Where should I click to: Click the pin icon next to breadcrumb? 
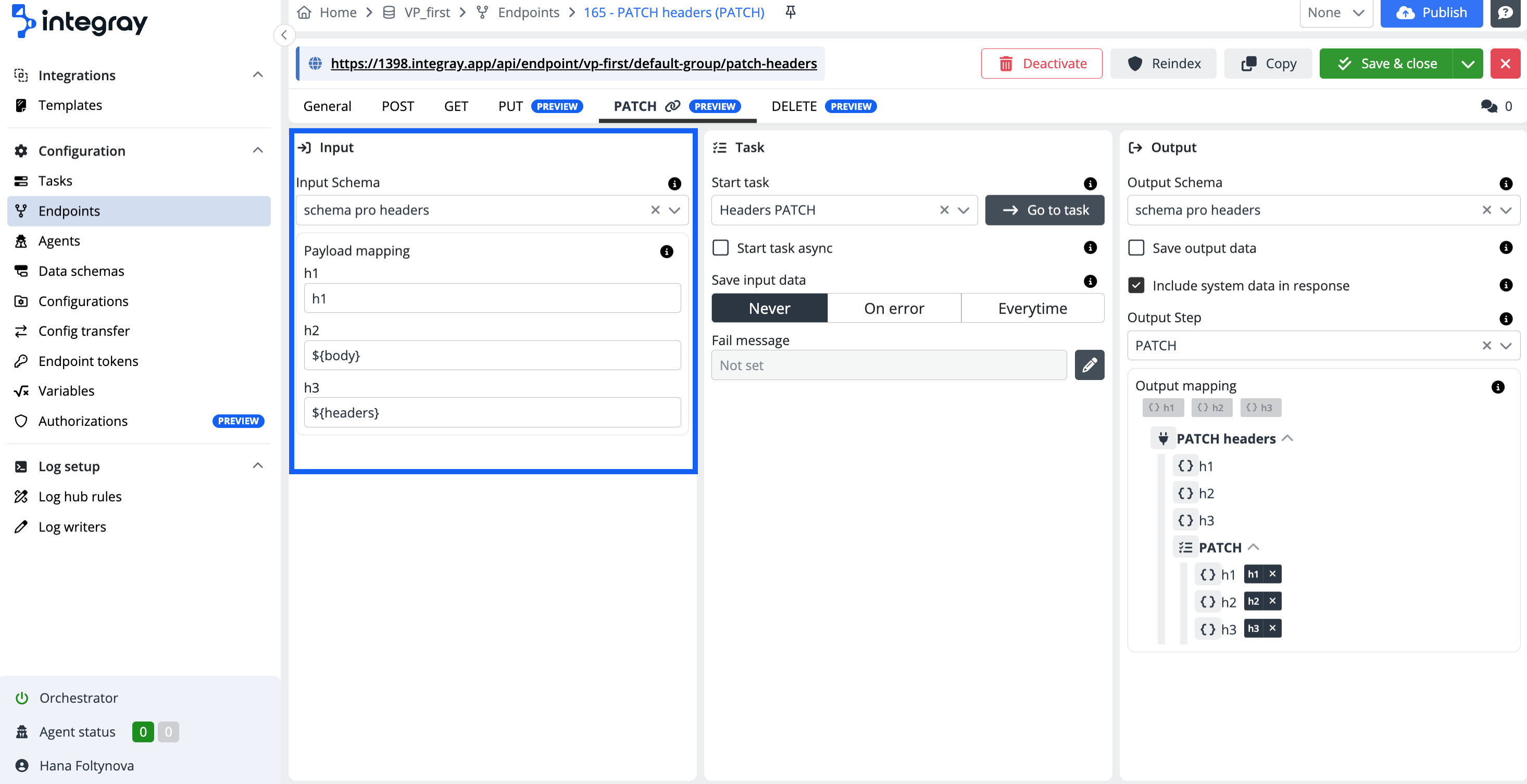point(790,12)
